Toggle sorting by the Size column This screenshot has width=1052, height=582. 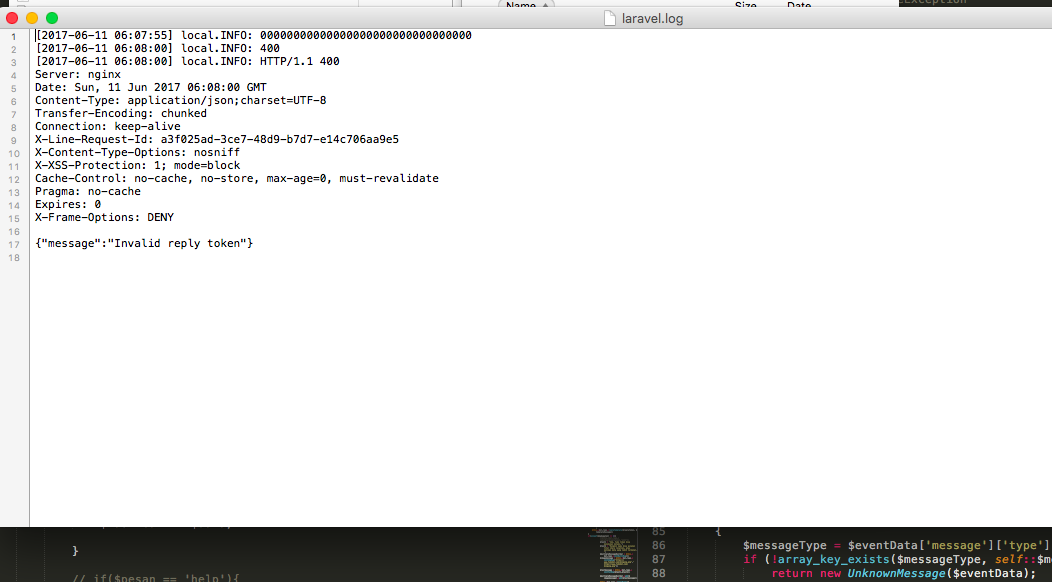click(745, 5)
